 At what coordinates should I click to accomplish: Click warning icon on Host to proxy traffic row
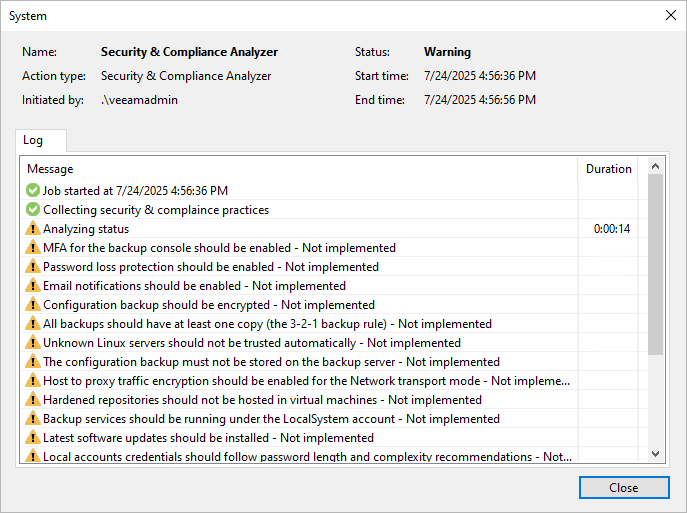tap(33, 380)
